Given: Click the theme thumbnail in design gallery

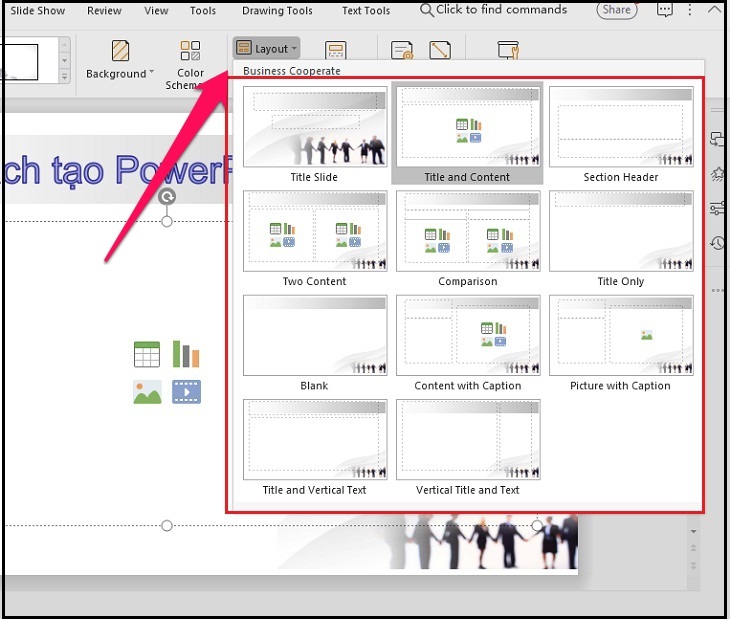Looking at the screenshot, I should point(19,62).
